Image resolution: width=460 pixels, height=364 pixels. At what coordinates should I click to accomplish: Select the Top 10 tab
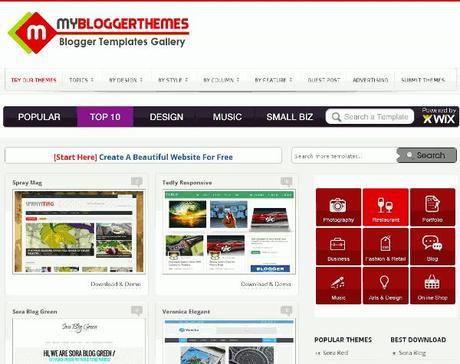coord(105,117)
